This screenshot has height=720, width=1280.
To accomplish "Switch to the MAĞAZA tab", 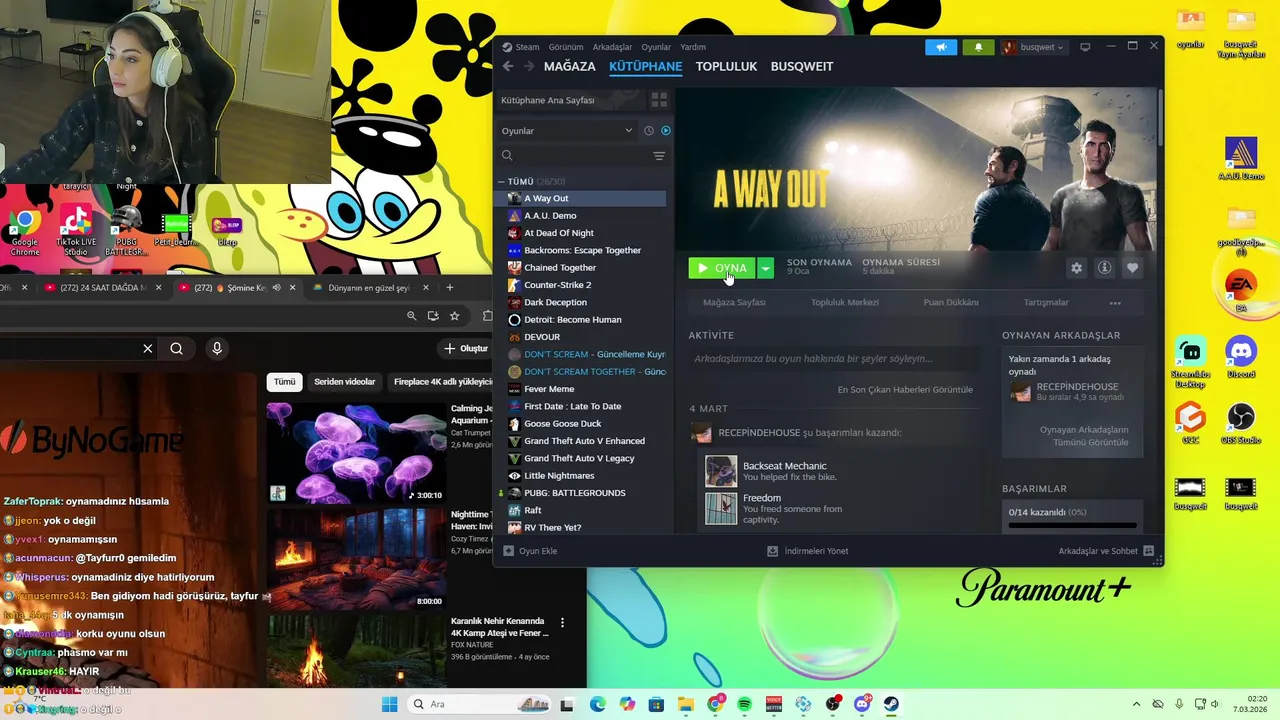I will click(570, 66).
